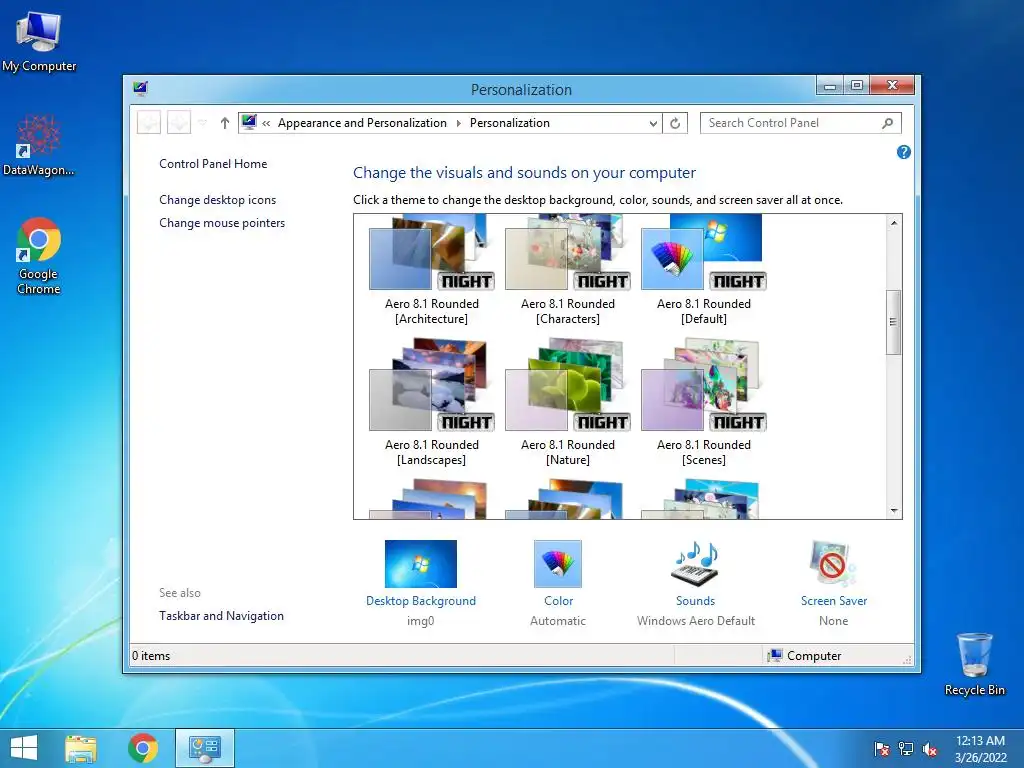The width and height of the screenshot is (1024, 768).
Task: Go up one level with the up arrow
Action: [225, 123]
